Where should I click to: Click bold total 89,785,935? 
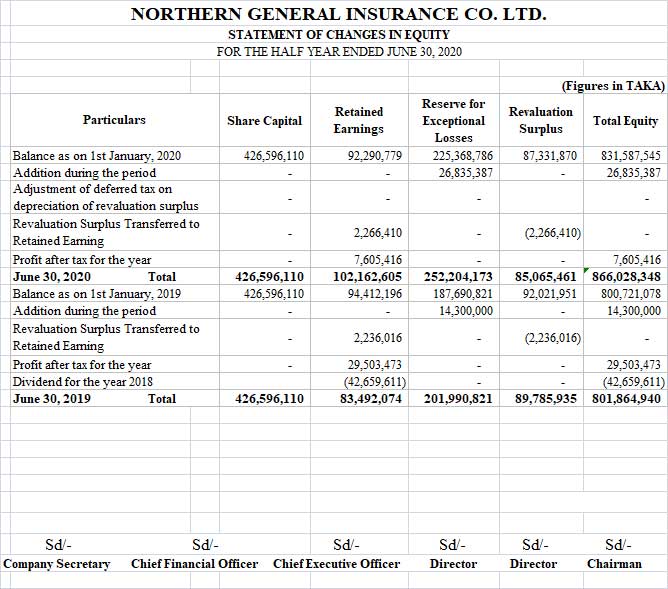coord(546,399)
